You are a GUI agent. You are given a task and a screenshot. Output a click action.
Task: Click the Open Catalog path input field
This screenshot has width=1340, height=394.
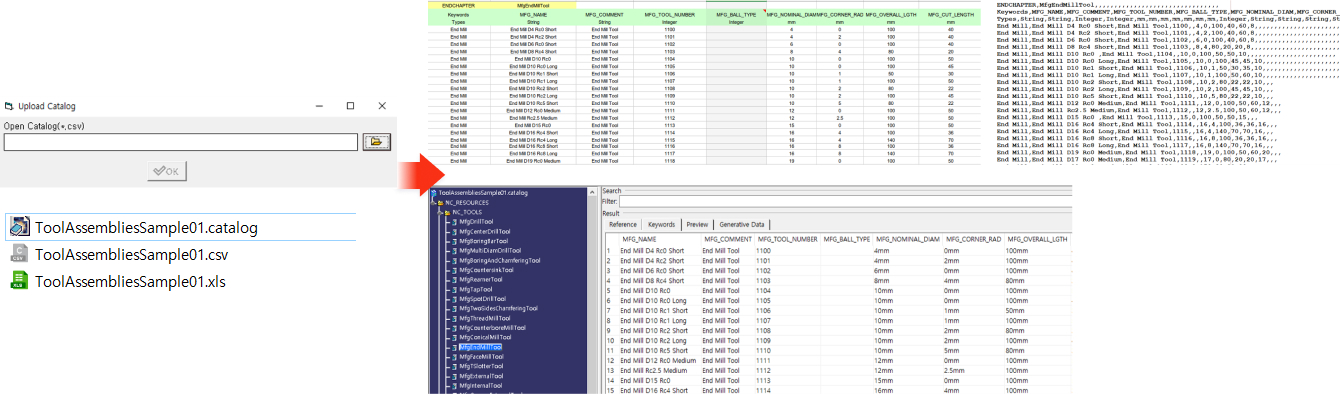tap(180, 143)
